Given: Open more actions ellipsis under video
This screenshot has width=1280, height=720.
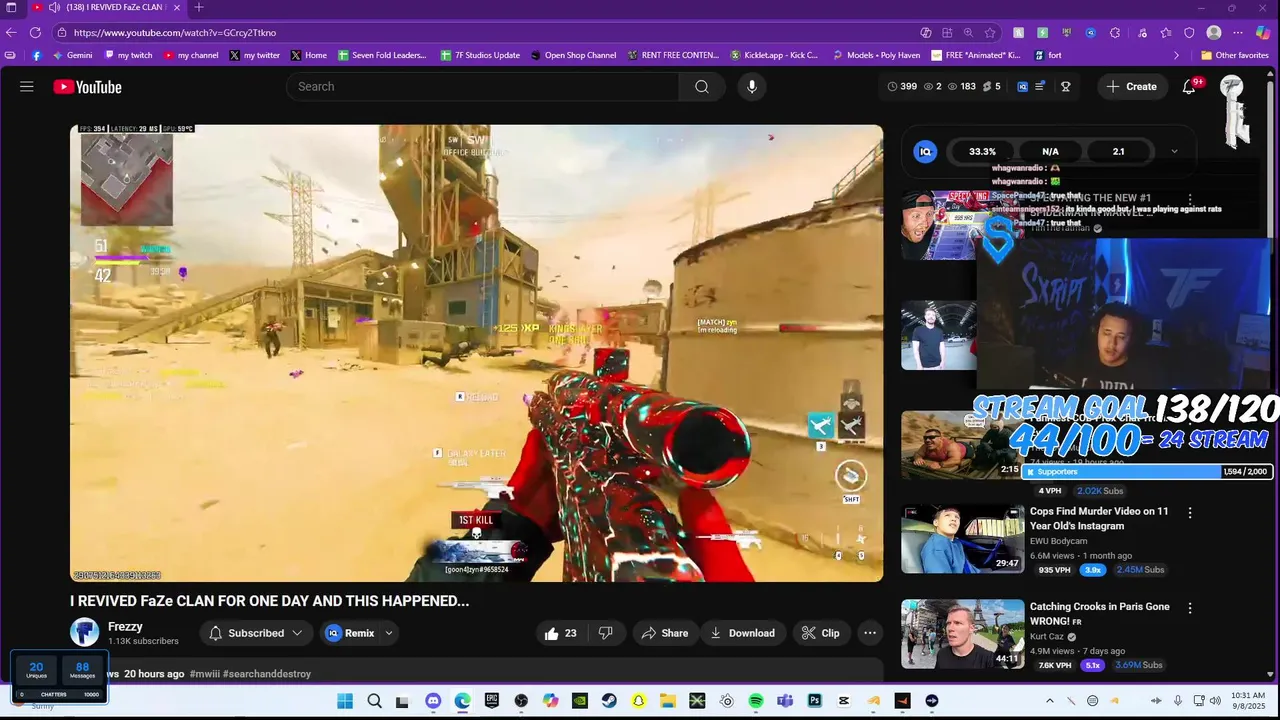Looking at the screenshot, I should pyautogui.click(x=870, y=633).
